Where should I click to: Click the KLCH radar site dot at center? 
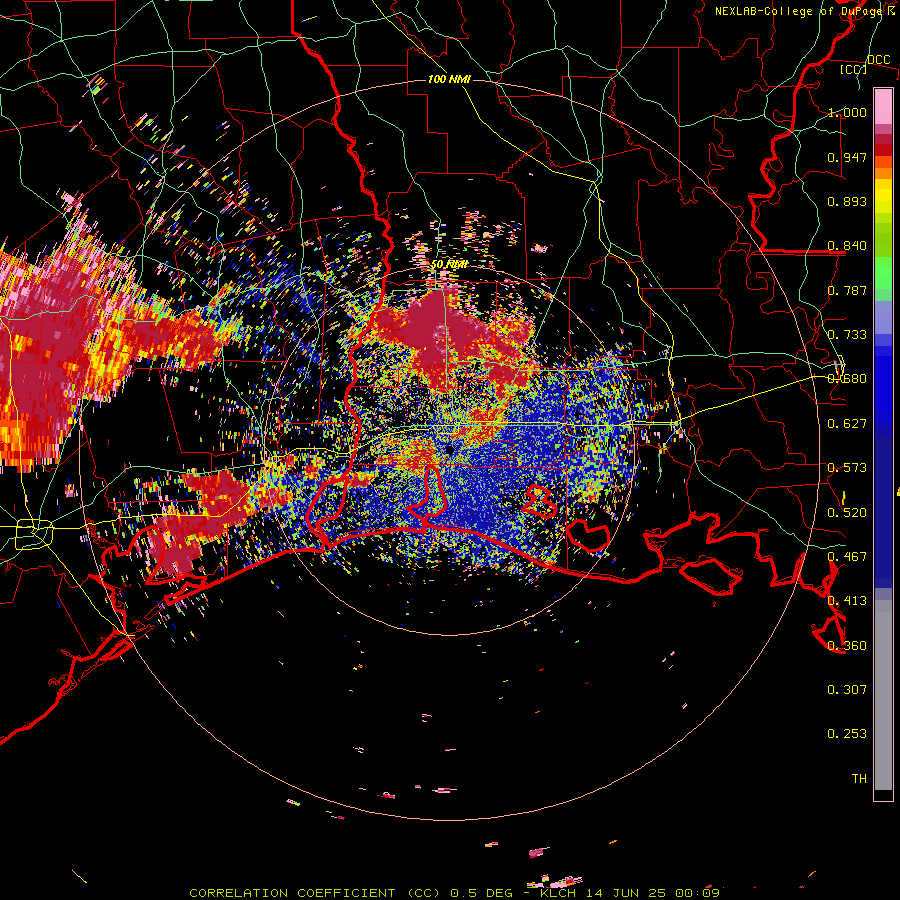[x=450, y=450]
